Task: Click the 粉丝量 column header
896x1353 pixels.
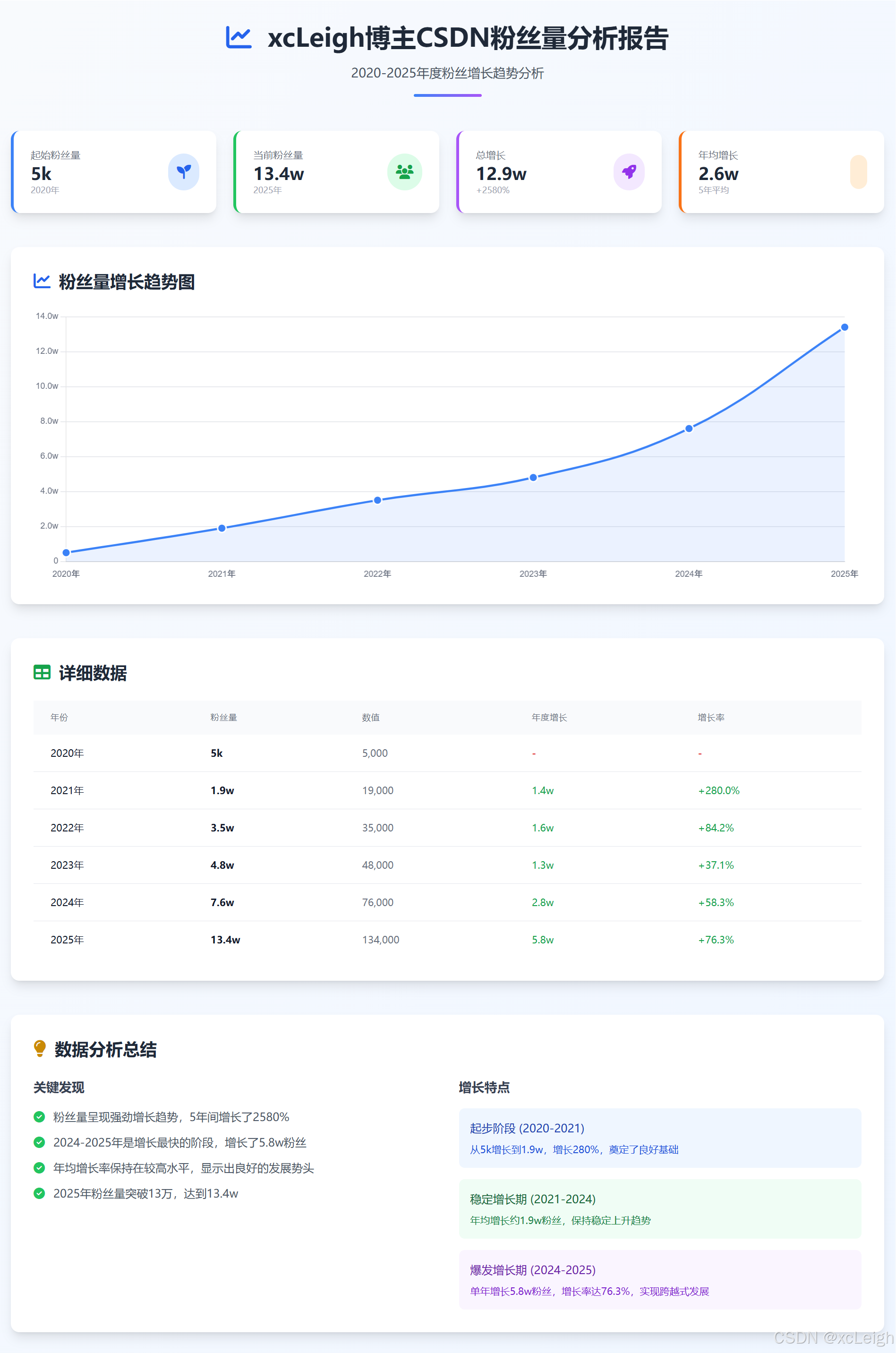Action: click(x=223, y=717)
